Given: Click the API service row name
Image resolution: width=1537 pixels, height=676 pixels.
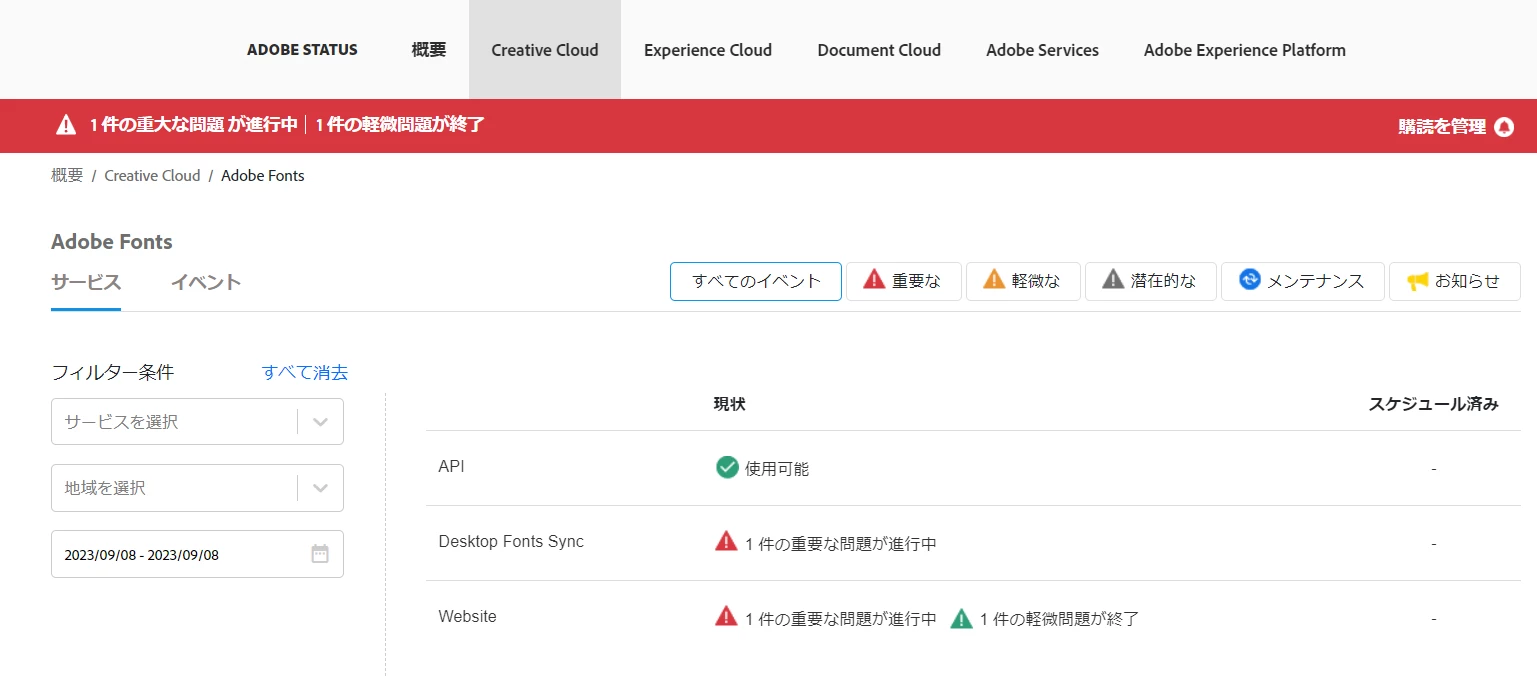Looking at the screenshot, I should coord(451,466).
